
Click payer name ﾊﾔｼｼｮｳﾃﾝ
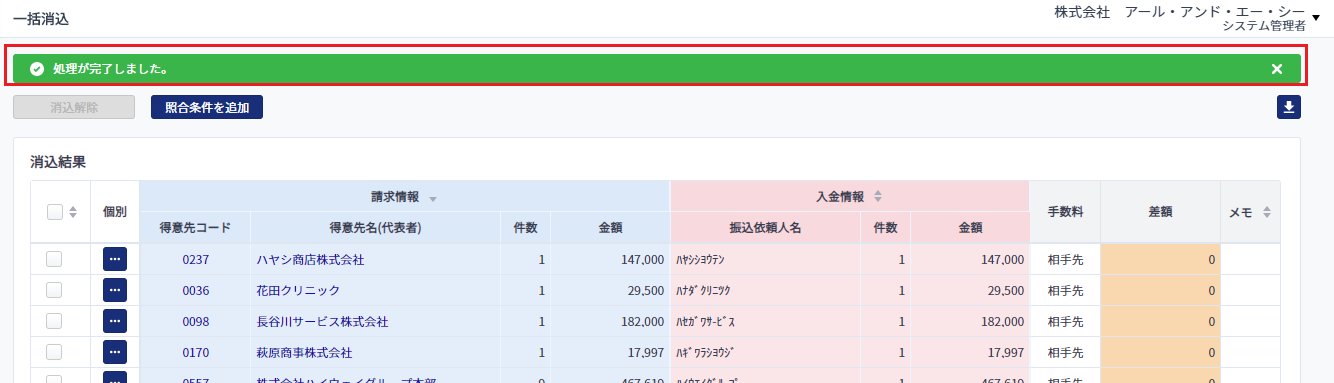(x=701, y=259)
